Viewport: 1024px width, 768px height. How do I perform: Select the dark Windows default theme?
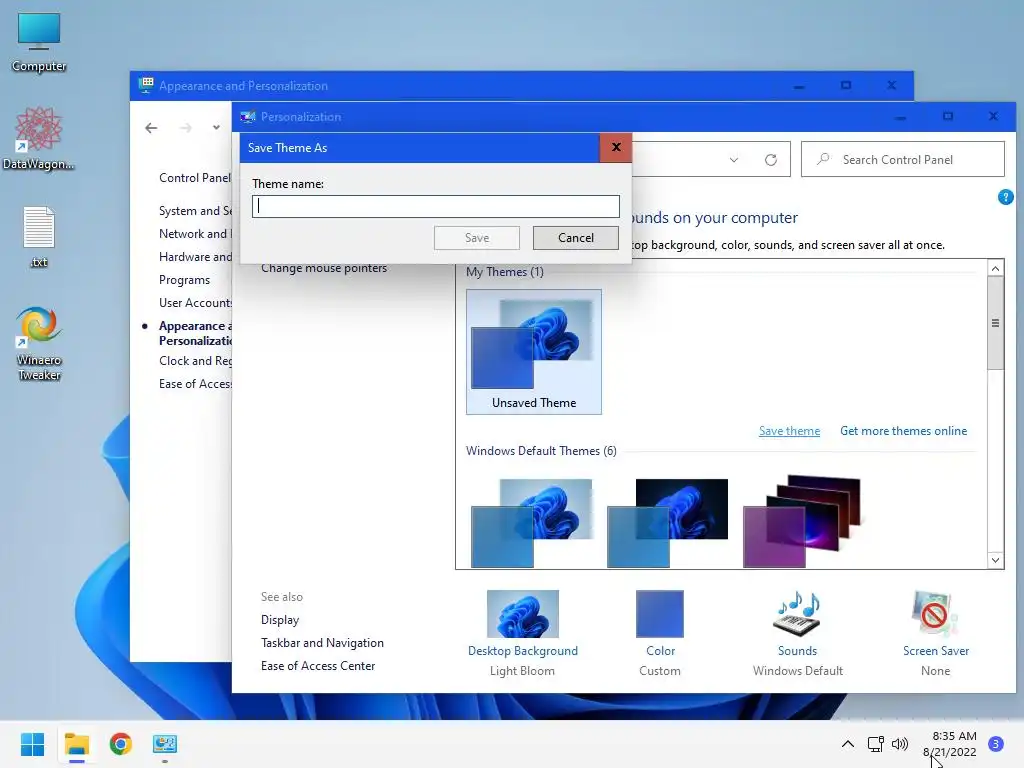pos(667,522)
